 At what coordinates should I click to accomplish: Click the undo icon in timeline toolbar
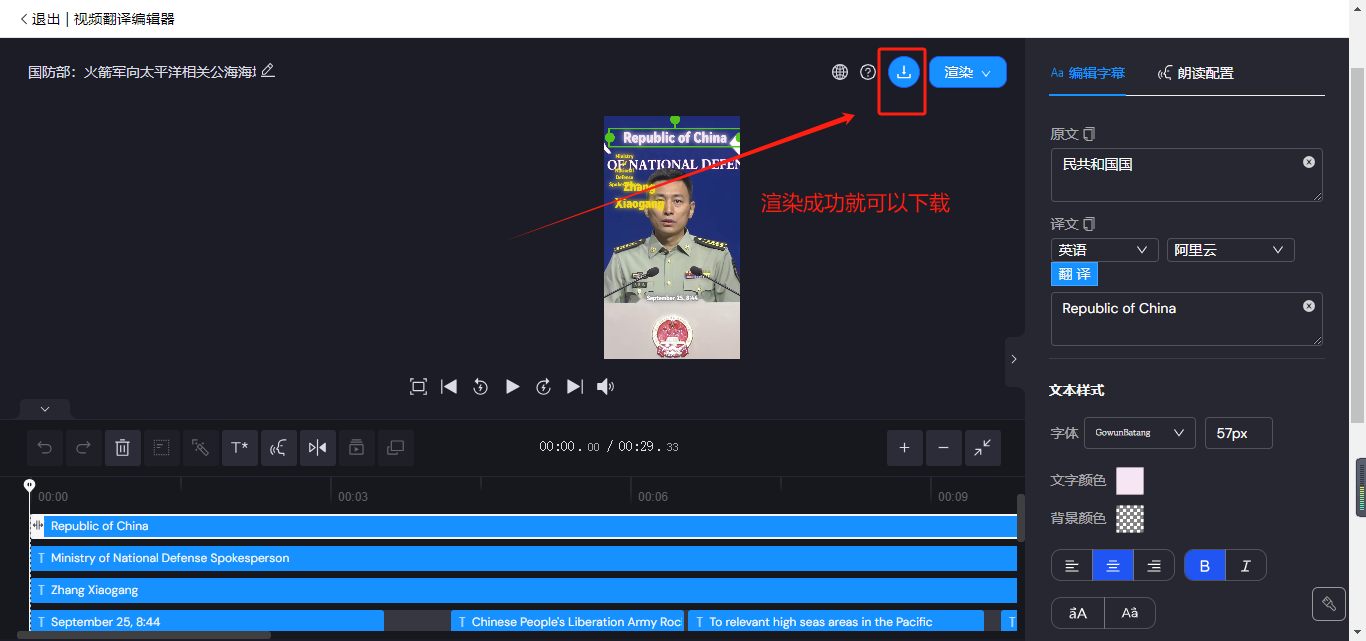click(45, 448)
